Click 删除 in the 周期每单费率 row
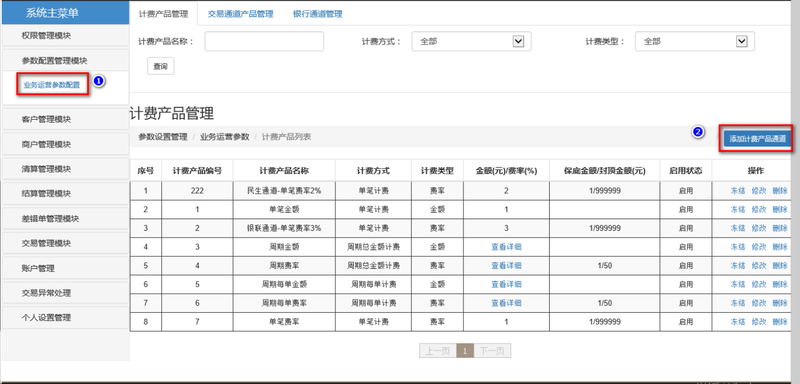The image size is (800, 384). (x=780, y=303)
